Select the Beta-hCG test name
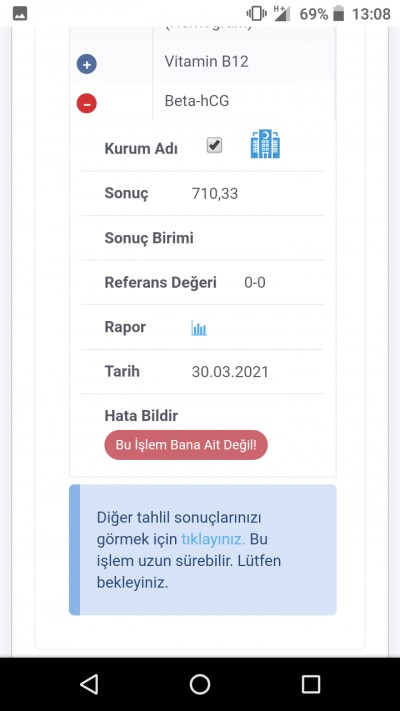The width and height of the screenshot is (400, 711). click(x=197, y=101)
